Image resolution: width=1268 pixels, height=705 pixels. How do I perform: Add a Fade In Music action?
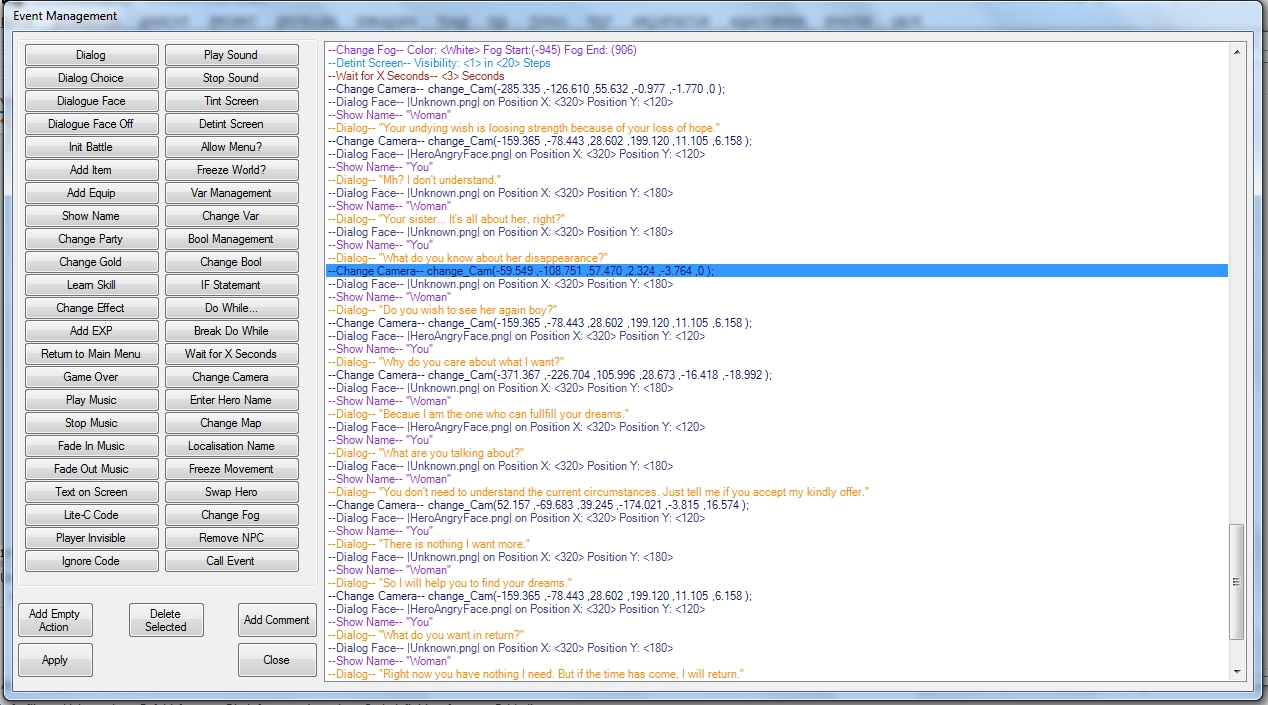[x=91, y=446]
